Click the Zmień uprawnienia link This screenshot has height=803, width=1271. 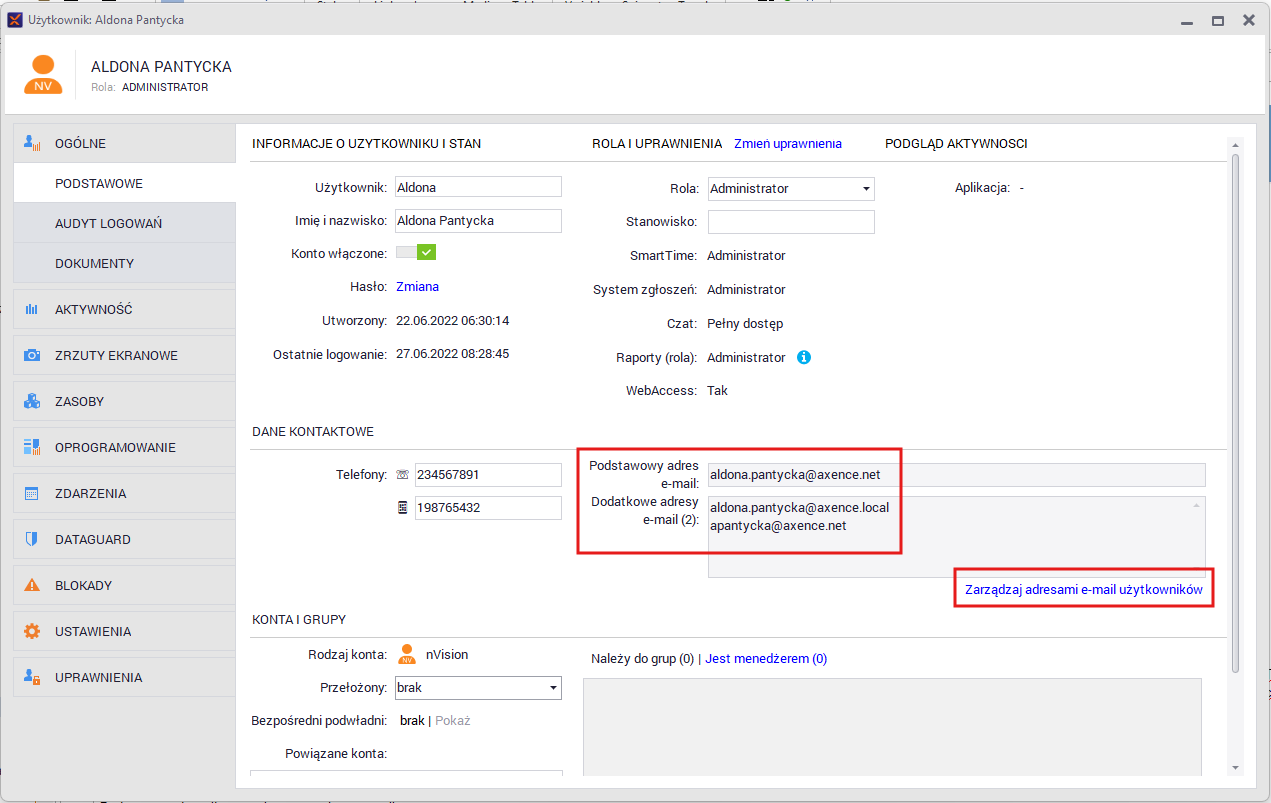[x=788, y=144]
